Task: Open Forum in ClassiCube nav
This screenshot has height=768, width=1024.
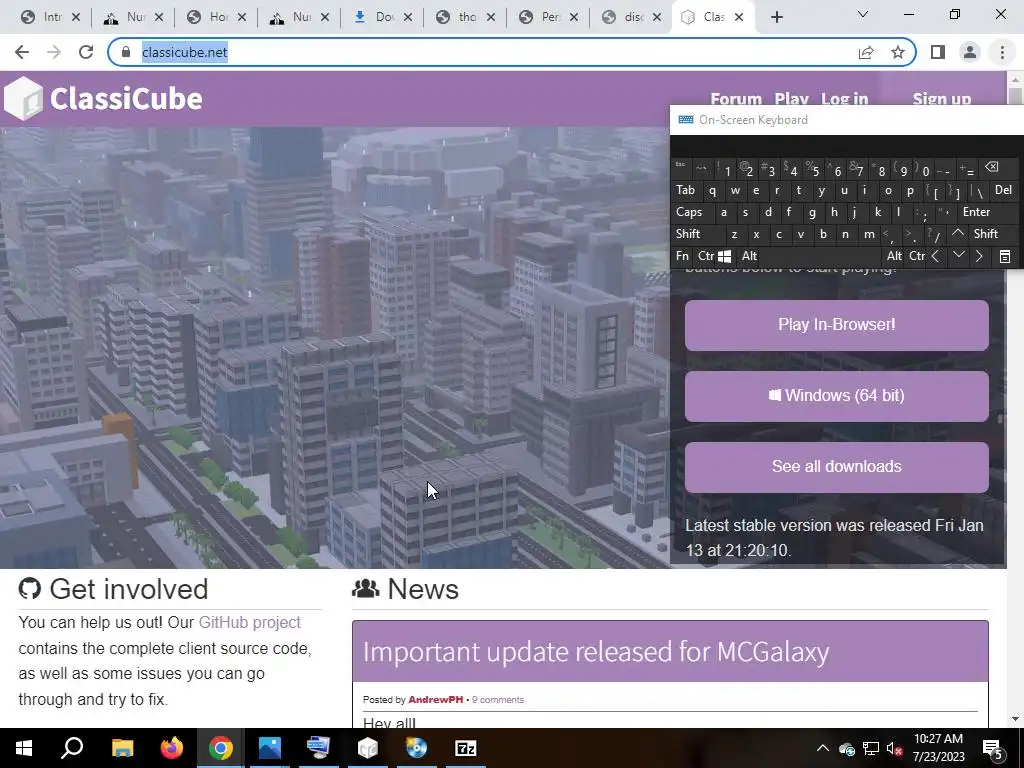Action: 736,99
